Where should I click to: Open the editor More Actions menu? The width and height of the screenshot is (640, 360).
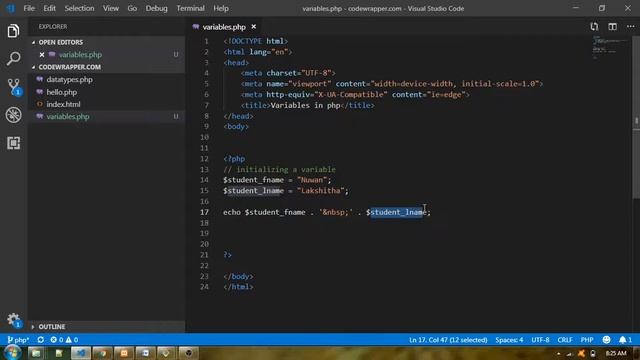(x=630, y=27)
